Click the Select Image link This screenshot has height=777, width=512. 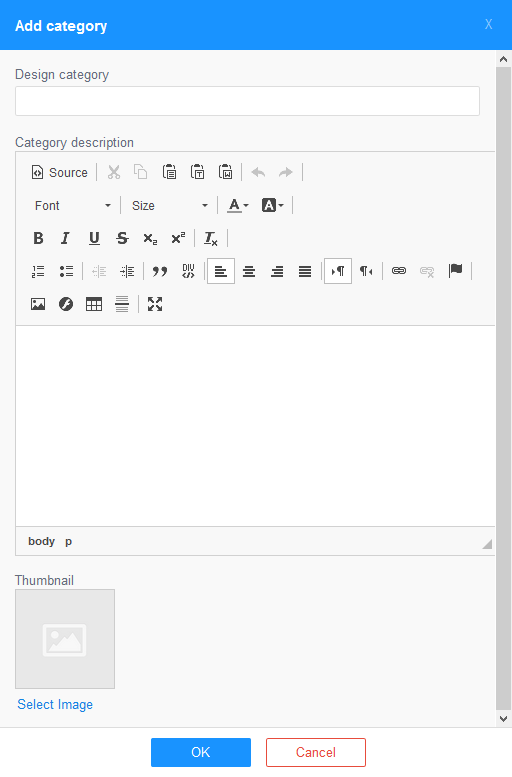[x=55, y=704]
